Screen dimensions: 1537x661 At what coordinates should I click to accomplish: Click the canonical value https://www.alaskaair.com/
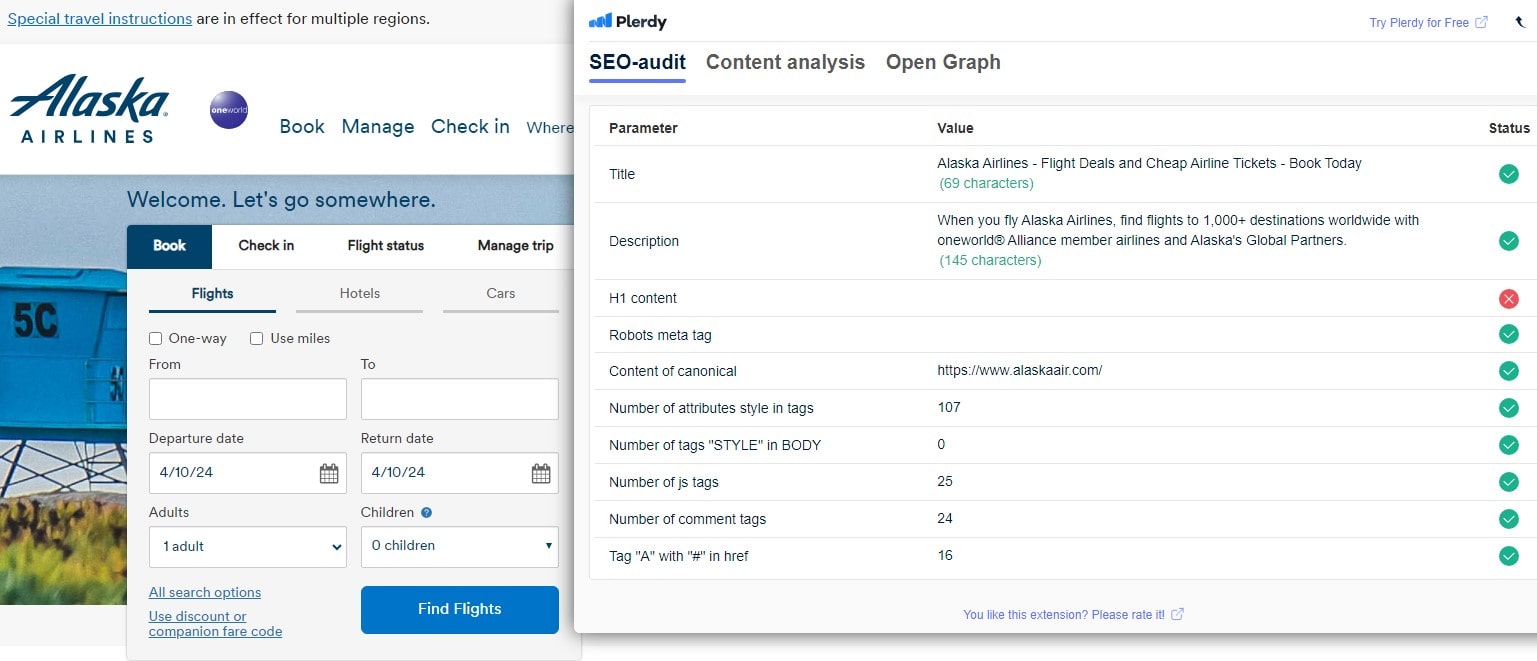[x=1019, y=371]
